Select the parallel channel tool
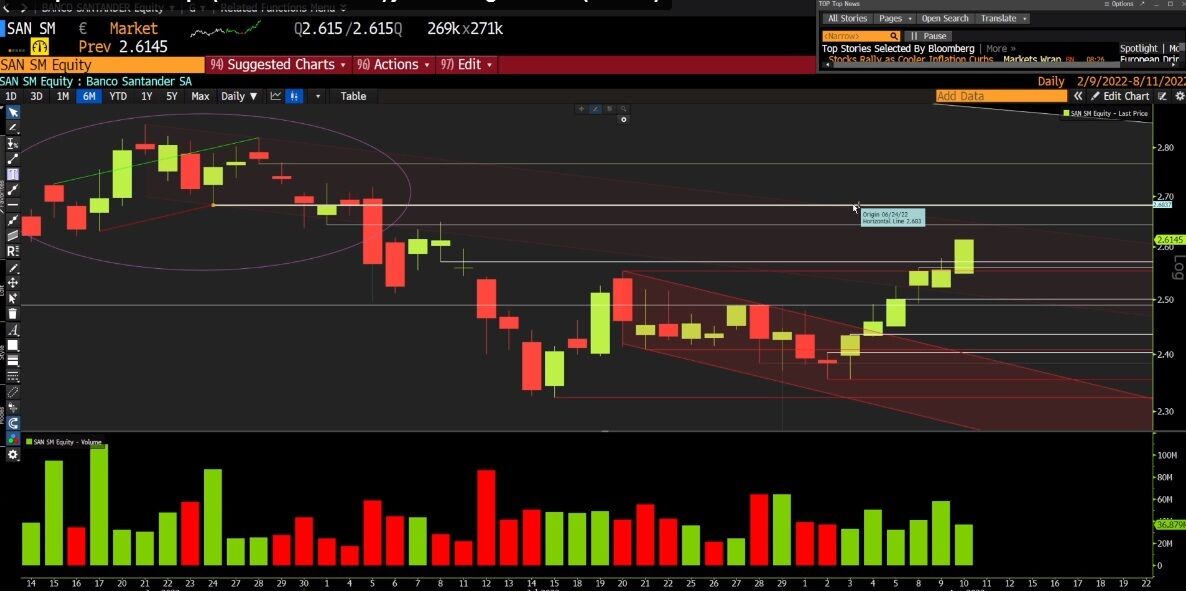The height and width of the screenshot is (592, 1186). click(x=13, y=236)
